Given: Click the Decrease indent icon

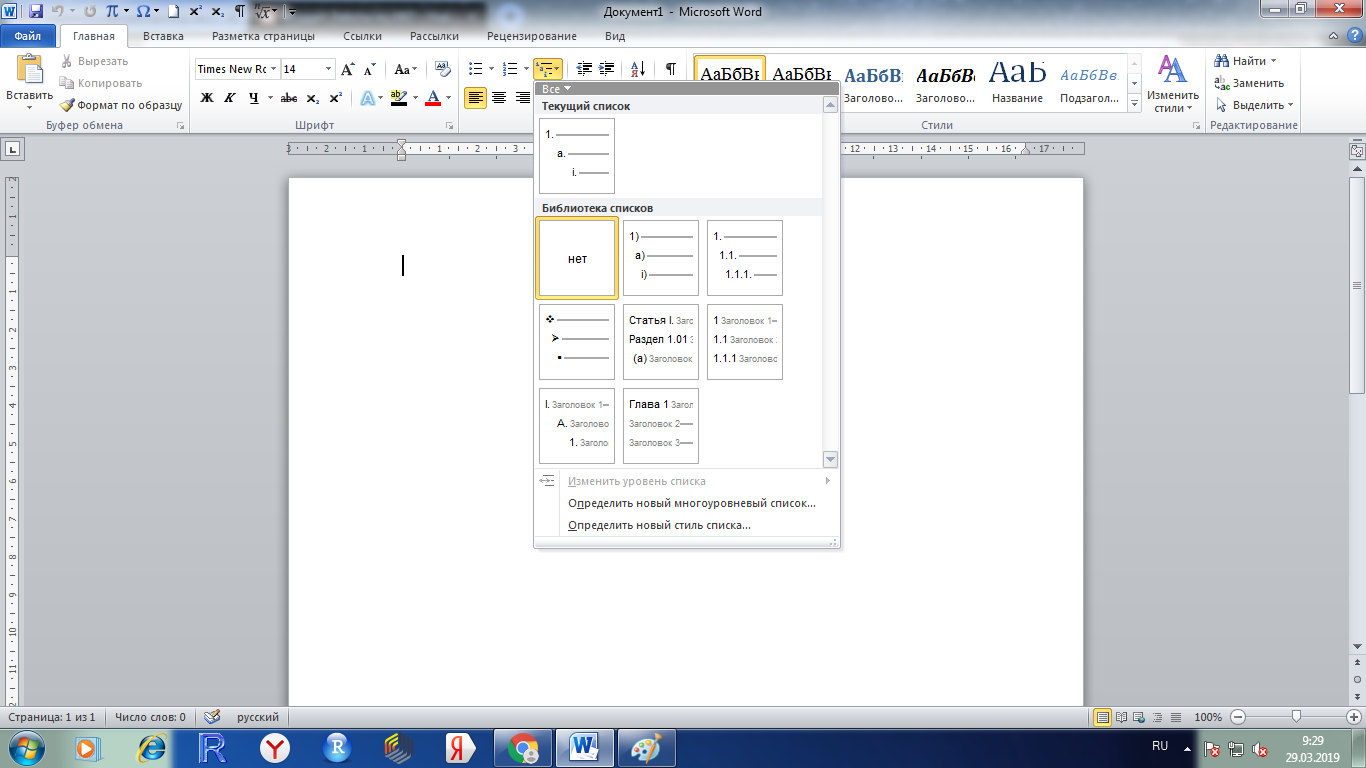Looking at the screenshot, I should 585,69.
